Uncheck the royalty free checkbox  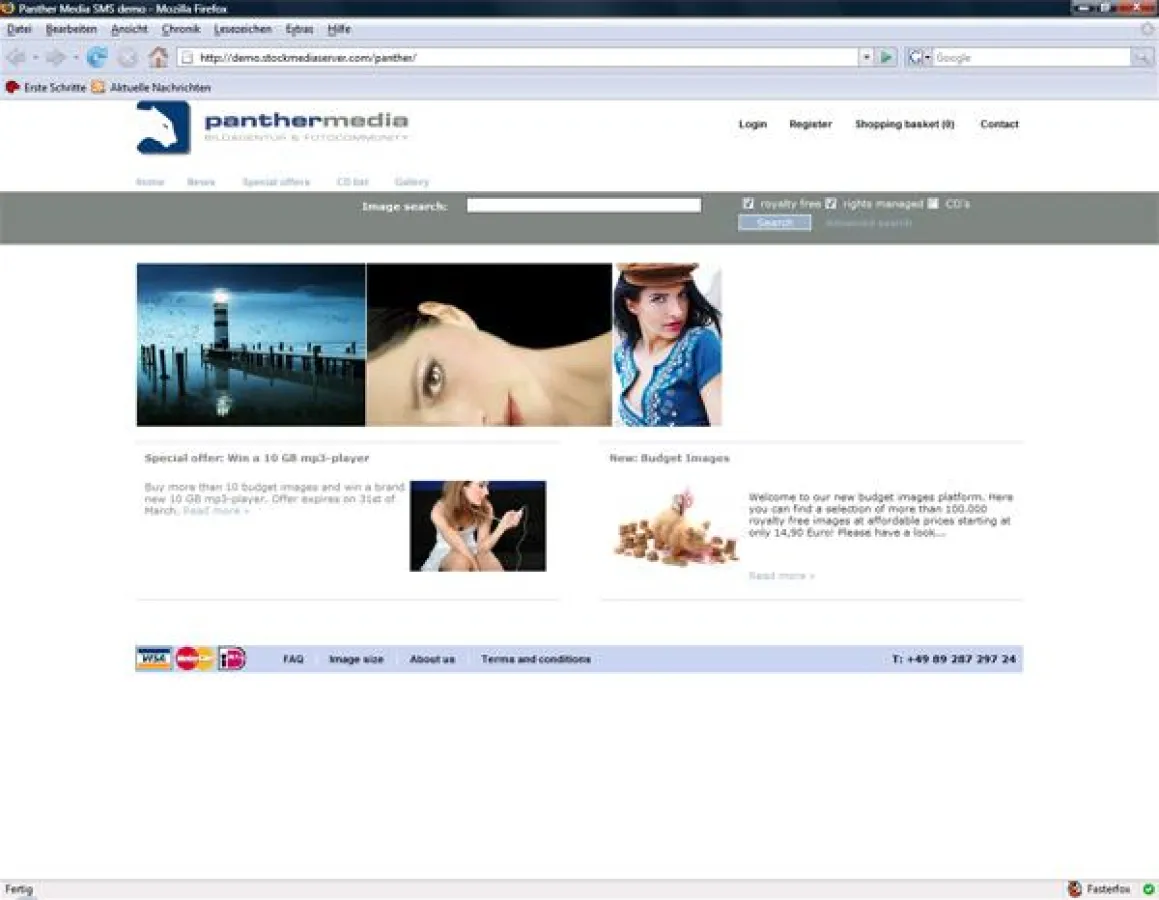pyautogui.click(x=748, y=204)
